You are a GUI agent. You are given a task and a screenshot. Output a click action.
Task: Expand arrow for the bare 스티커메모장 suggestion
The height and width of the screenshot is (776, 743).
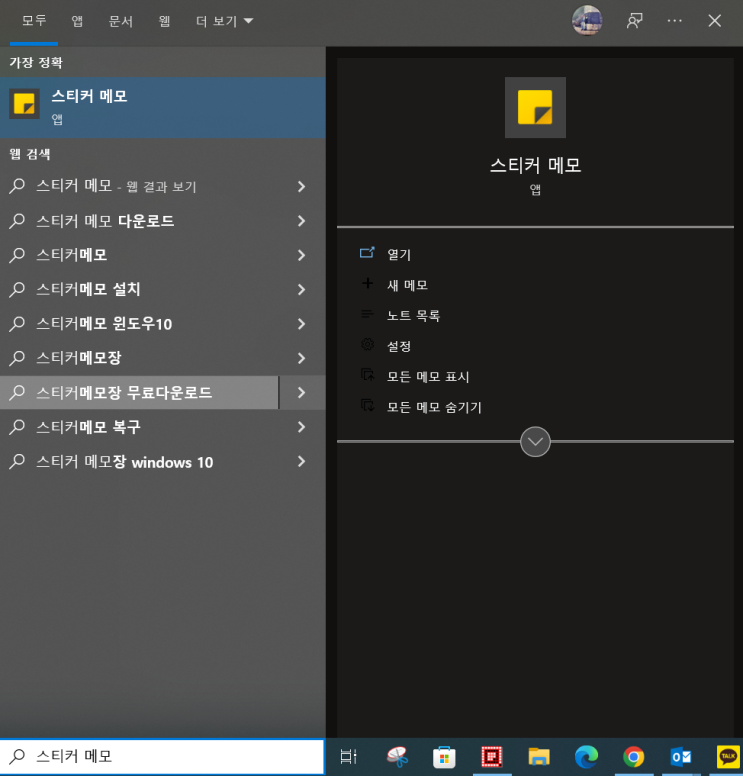[x=301, y=358]
